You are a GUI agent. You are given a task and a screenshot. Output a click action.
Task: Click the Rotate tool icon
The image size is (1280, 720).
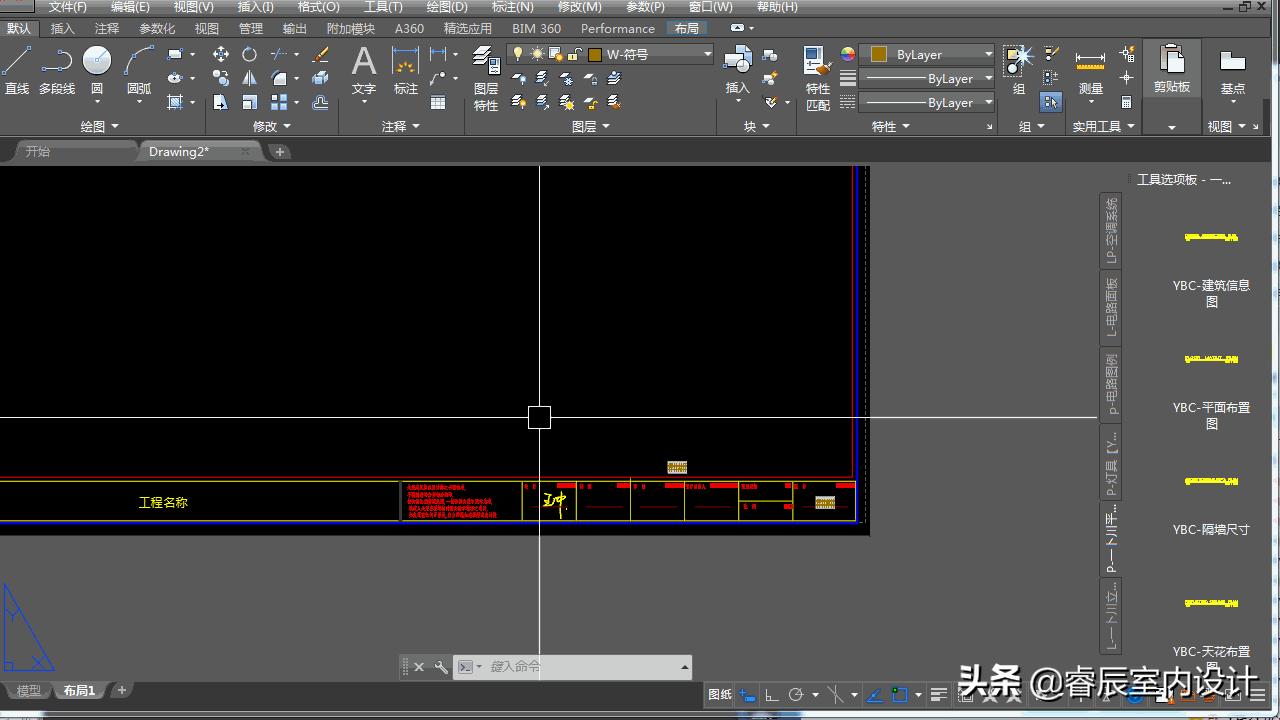pos(249,54)
